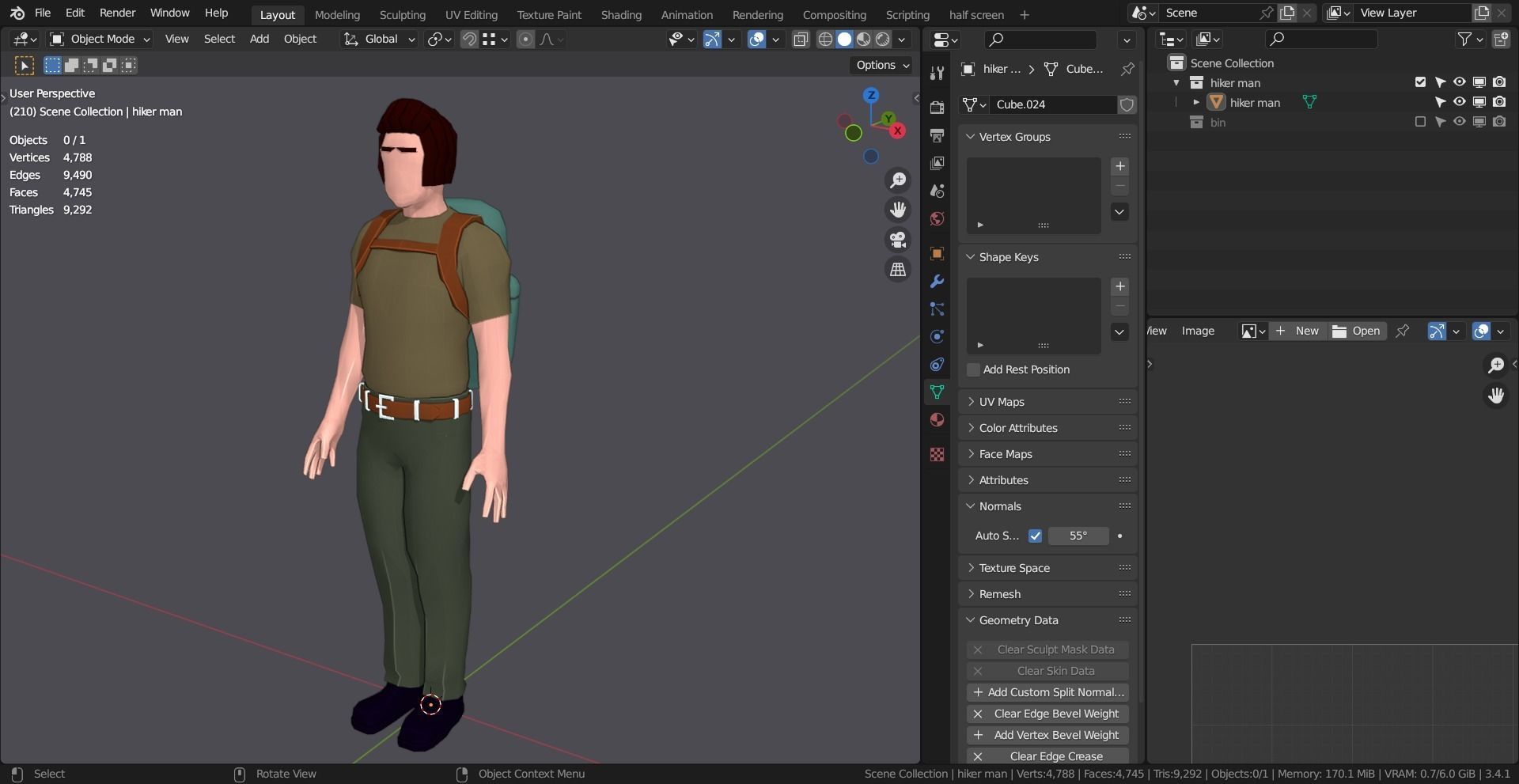Open the Texture properties checker tab

coord(938,454)
